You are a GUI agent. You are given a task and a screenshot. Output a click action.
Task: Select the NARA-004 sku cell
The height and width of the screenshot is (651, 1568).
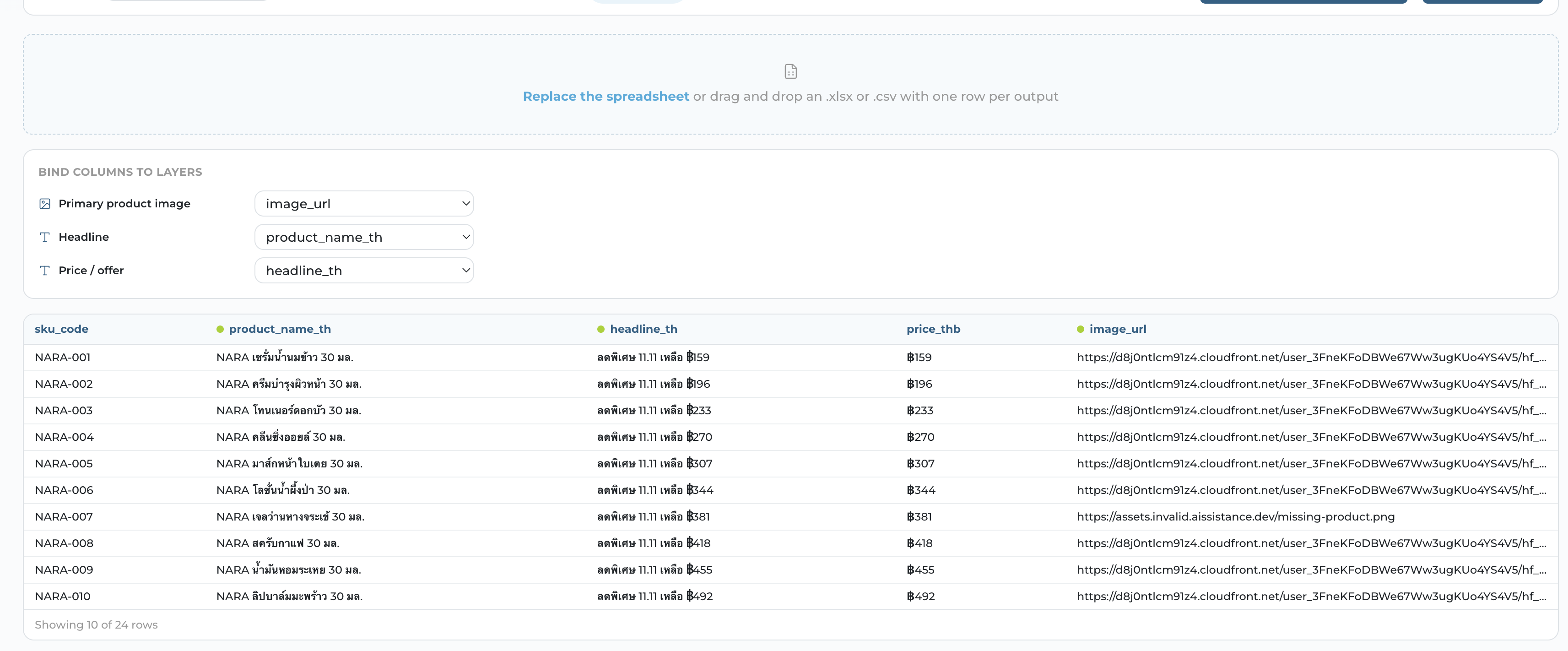coord(65,437)
